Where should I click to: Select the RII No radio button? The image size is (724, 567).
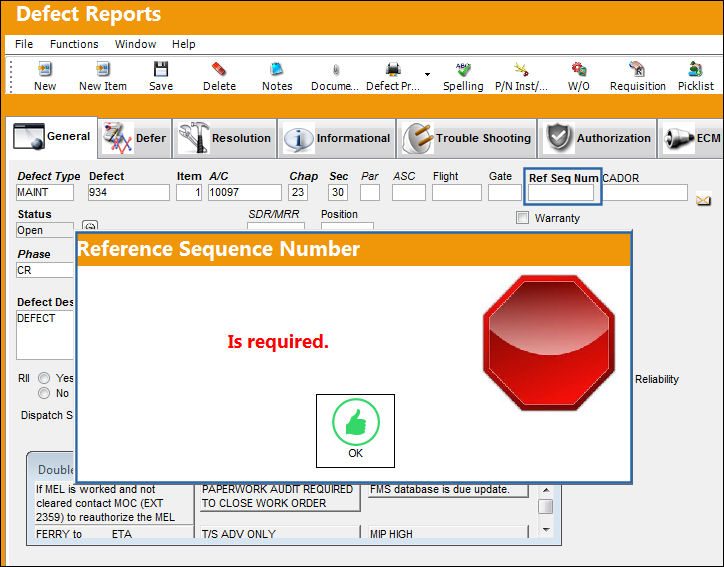pyautogui.click(x=44, y=393)
